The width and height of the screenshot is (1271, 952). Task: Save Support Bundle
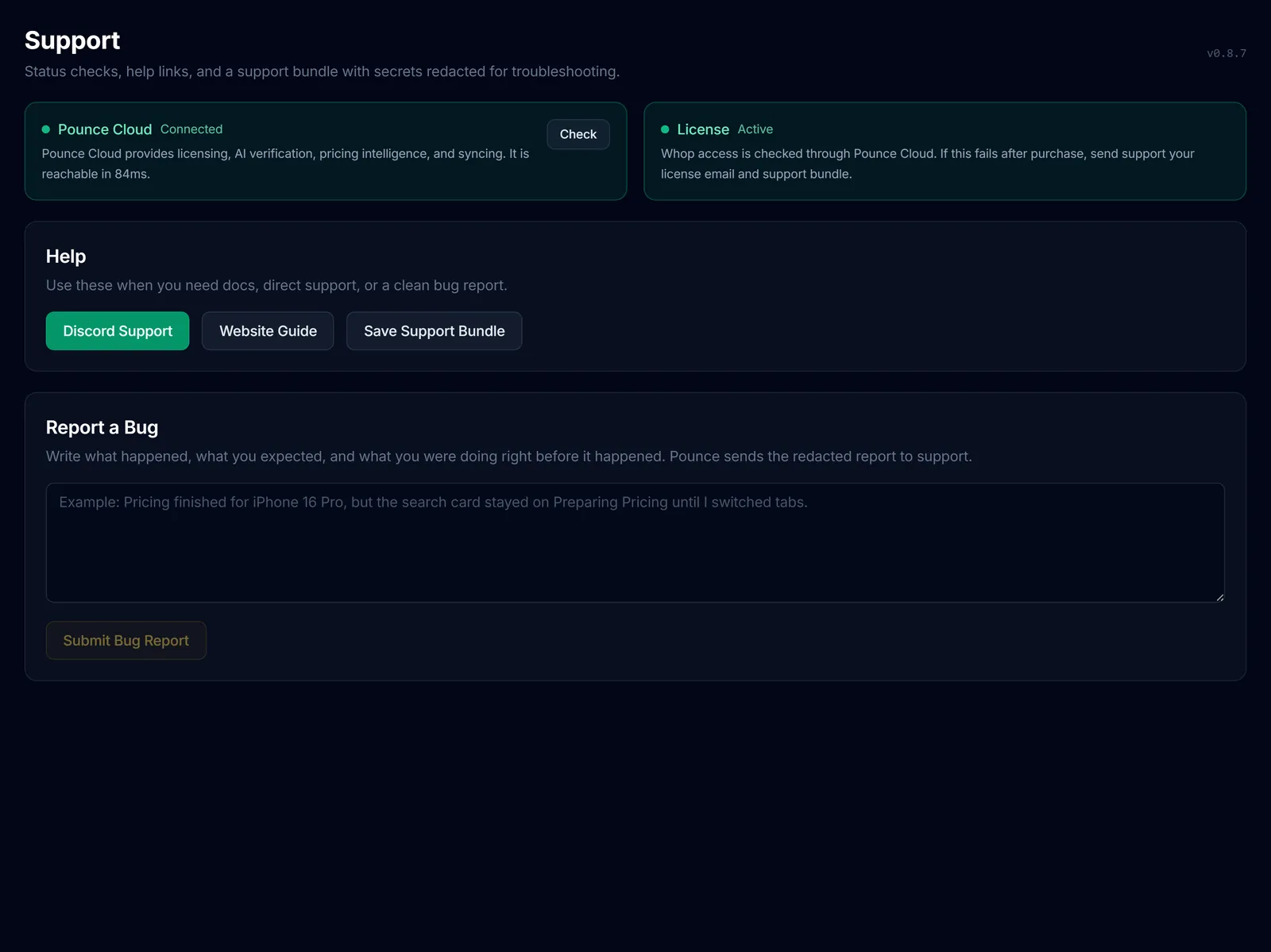coord(434,331)
